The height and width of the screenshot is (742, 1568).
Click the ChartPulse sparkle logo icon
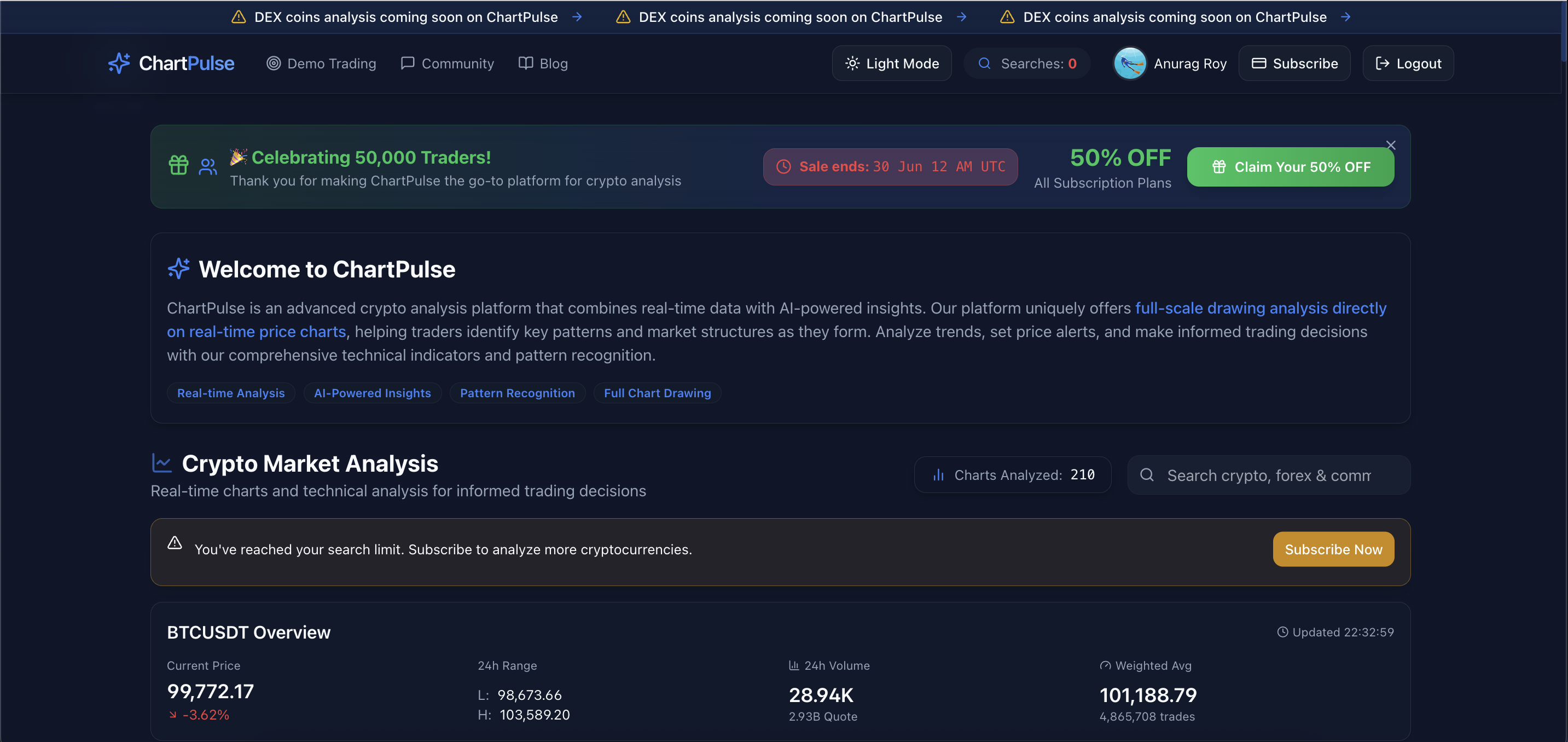[119, 63]
